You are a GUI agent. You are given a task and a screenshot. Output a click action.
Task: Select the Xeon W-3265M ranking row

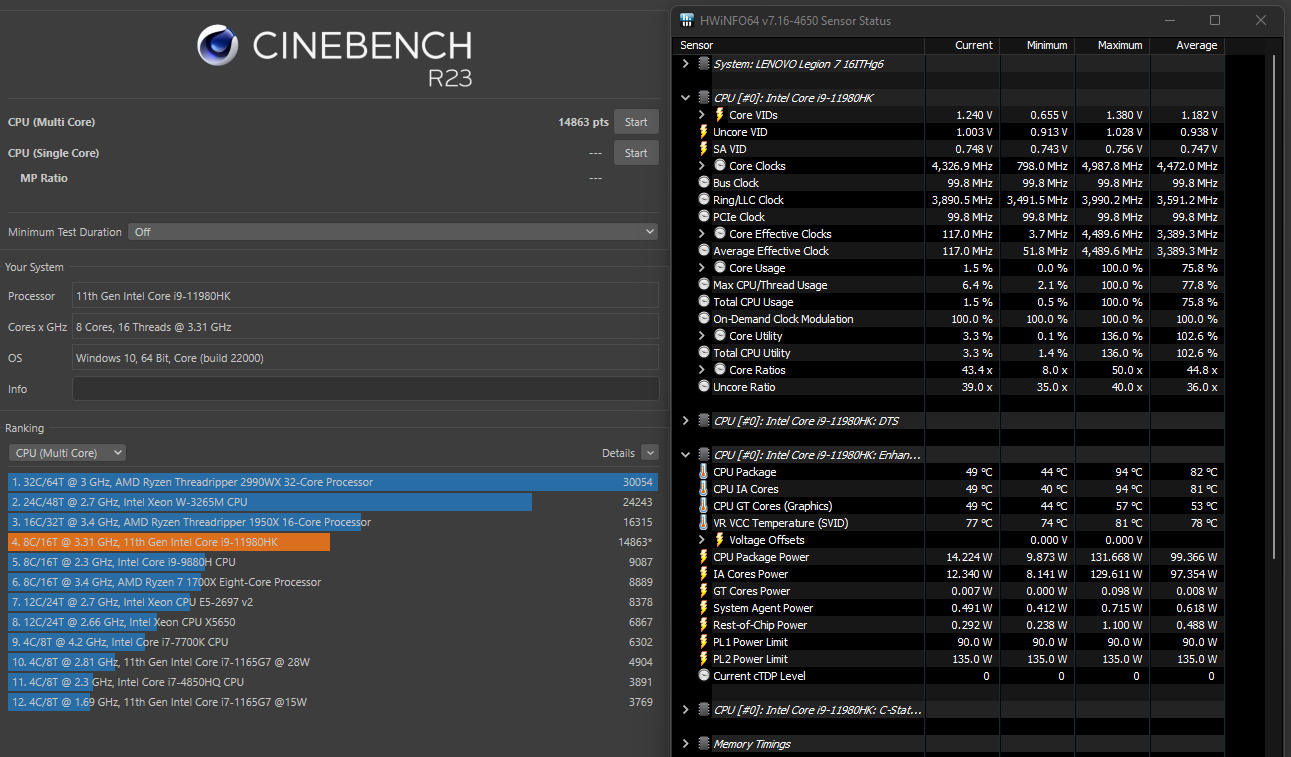pos(333,502)
